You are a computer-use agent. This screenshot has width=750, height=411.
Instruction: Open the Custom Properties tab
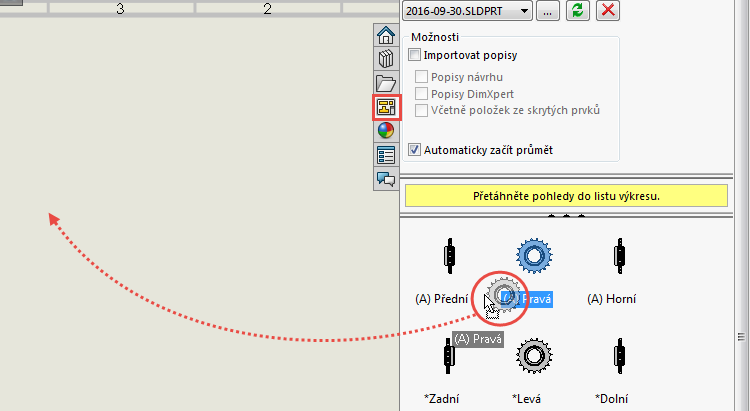click(386, 155)
